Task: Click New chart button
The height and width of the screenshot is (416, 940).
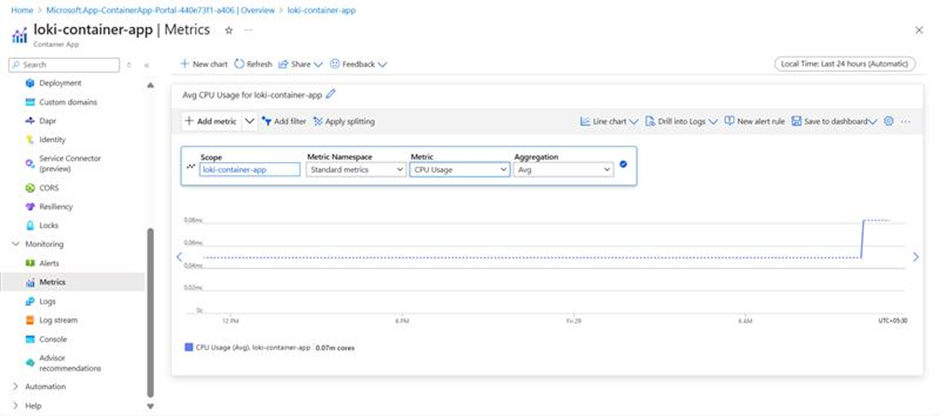Action: point(204,64)
